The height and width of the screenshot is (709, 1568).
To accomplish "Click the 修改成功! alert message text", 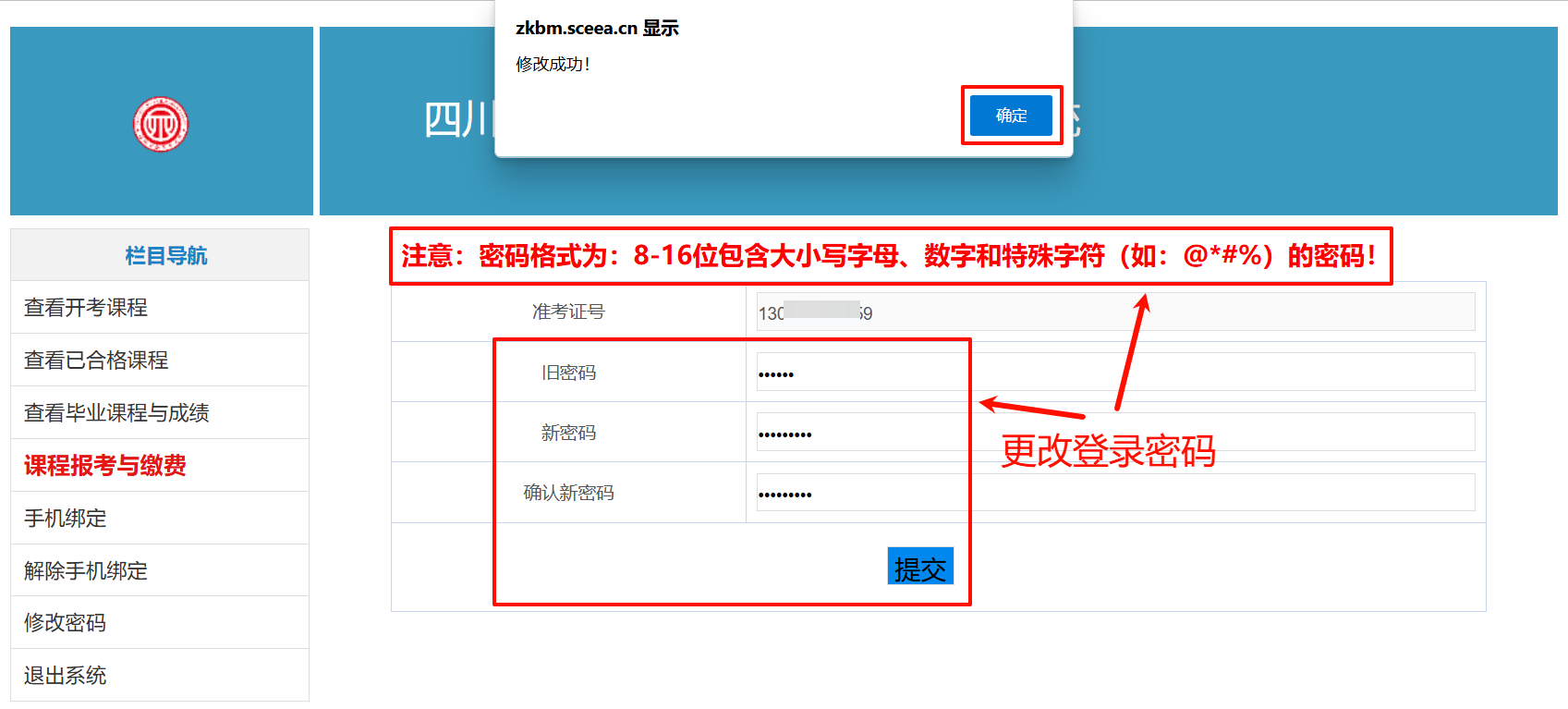I will tap(553, 64).
